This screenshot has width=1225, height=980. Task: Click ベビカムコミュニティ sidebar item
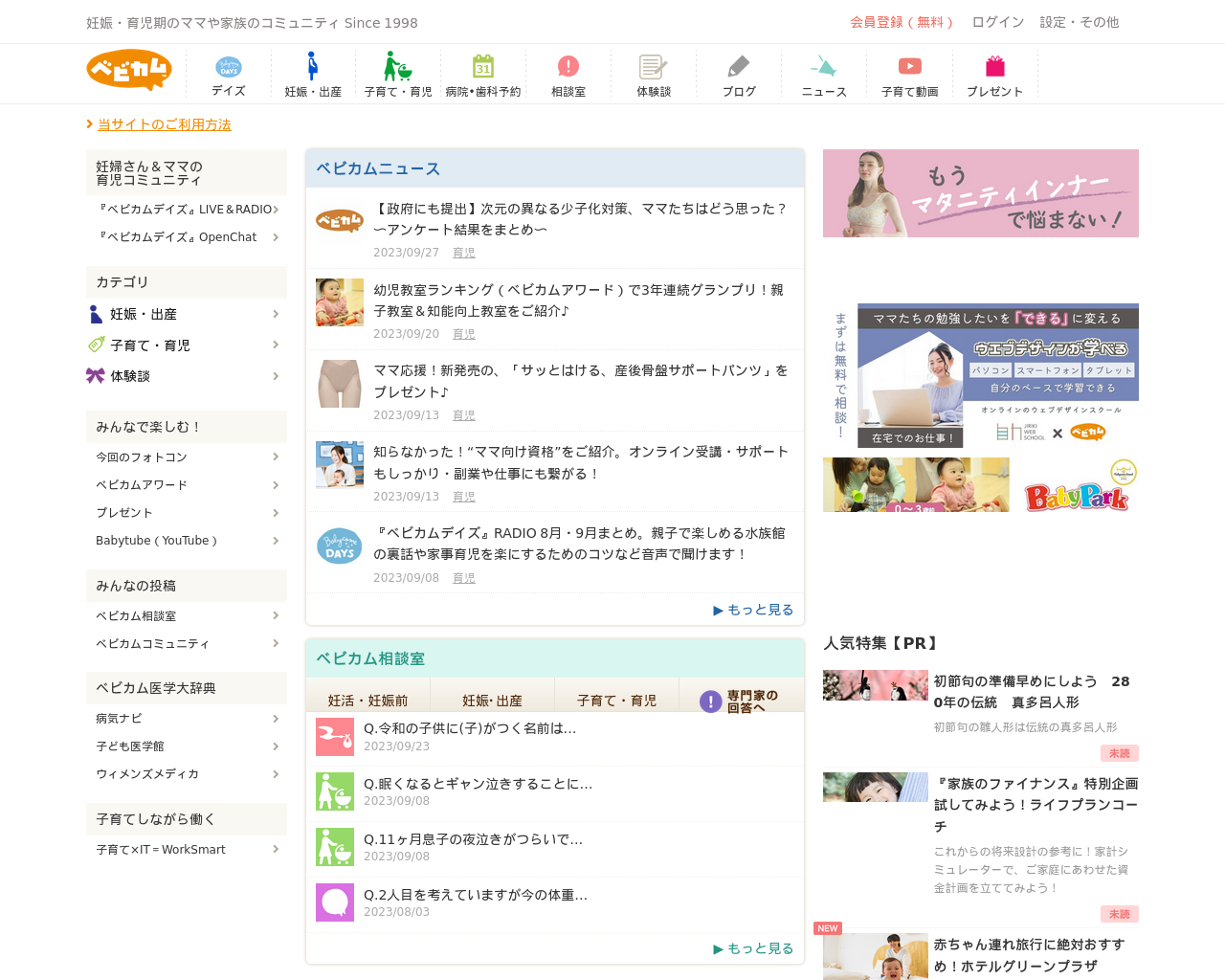coord(152,644)
